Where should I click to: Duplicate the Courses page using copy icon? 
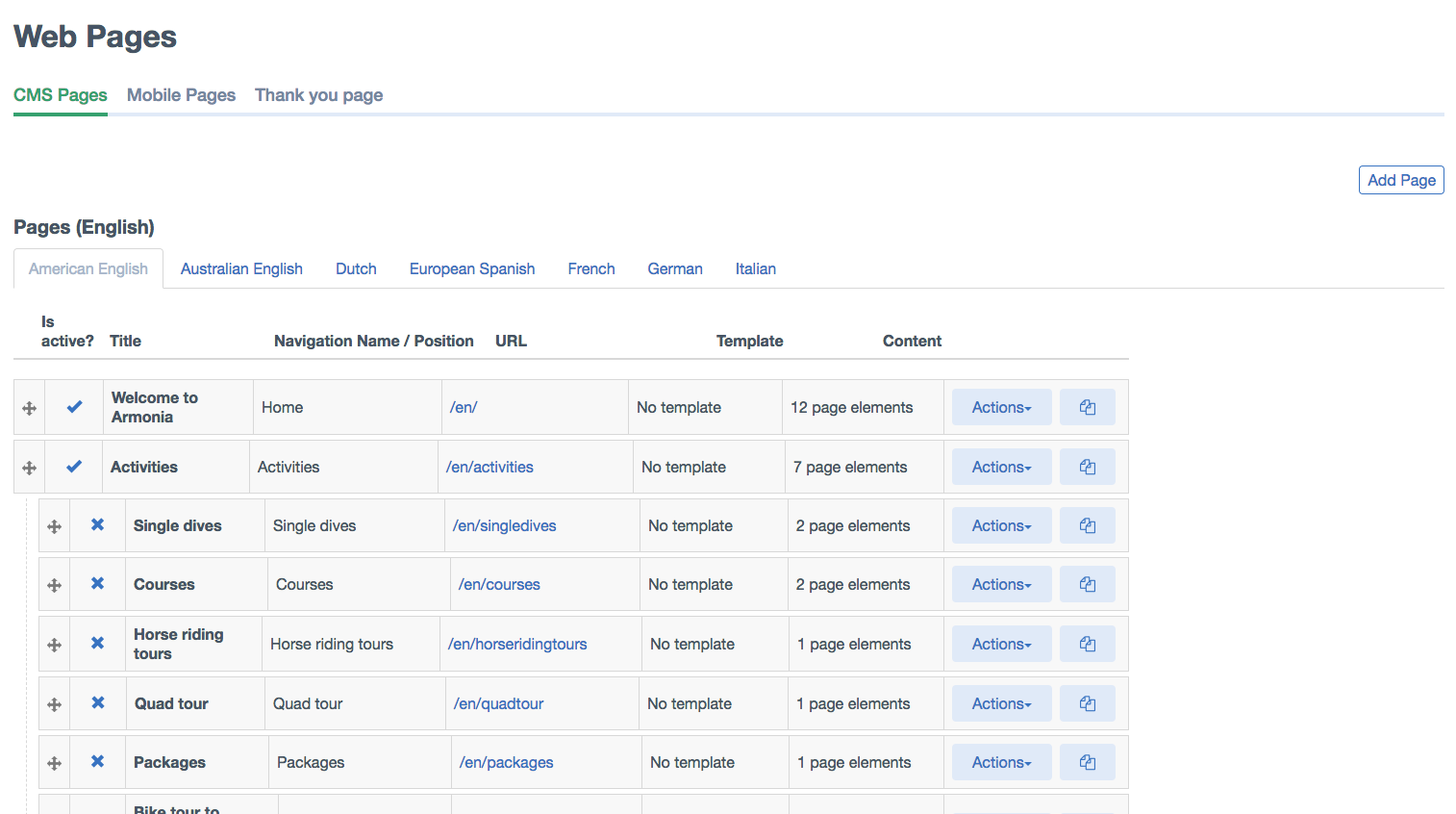click(1087, 584)
